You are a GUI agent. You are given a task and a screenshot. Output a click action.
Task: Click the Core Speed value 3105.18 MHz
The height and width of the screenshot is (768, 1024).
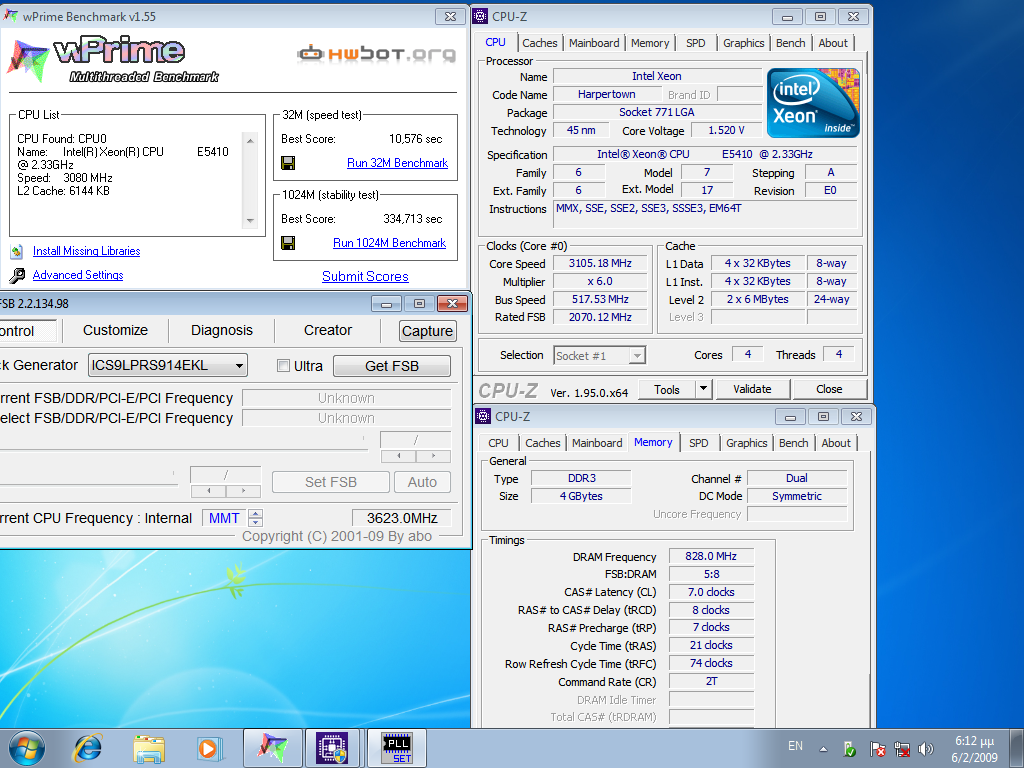[600, 263]
